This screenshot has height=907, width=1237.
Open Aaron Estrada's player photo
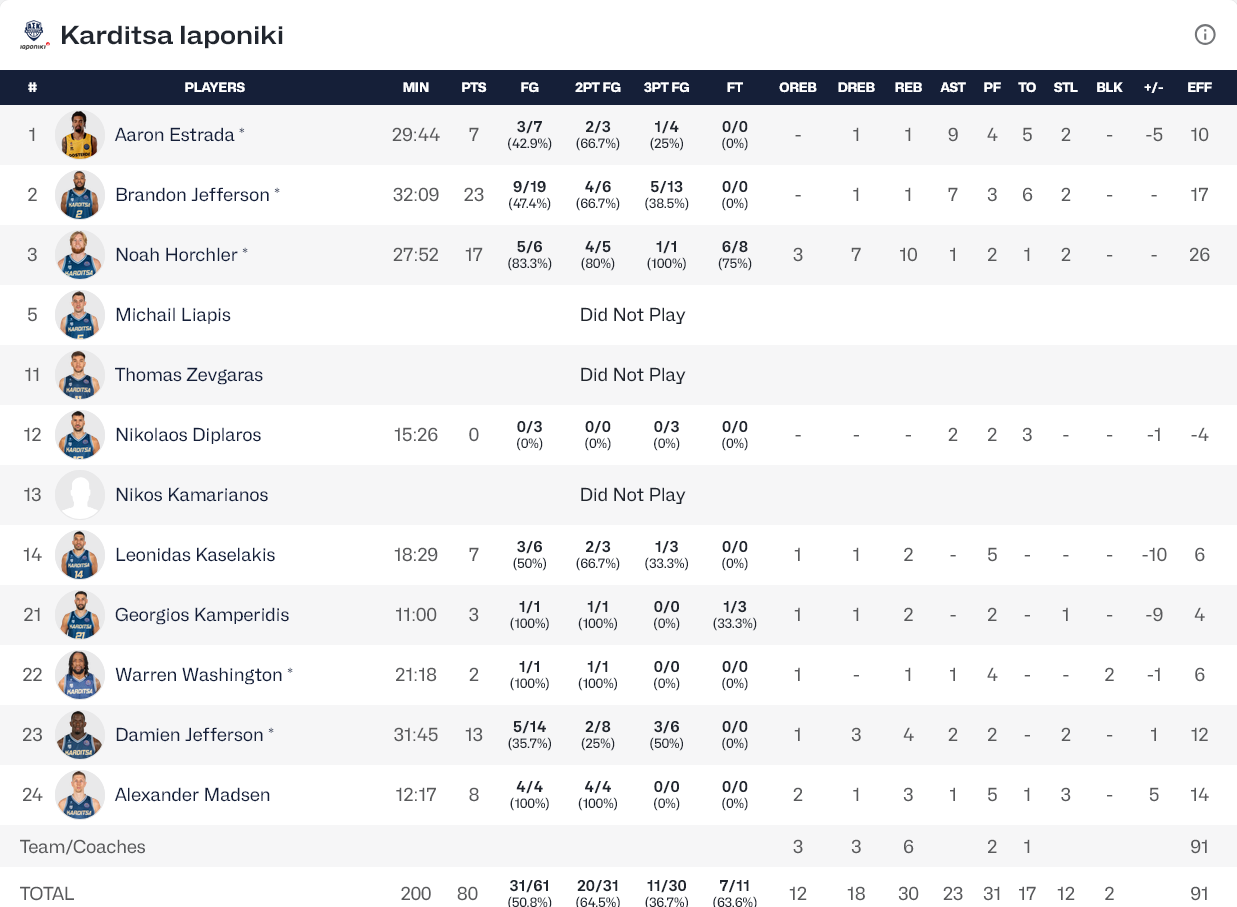(80, 135)
